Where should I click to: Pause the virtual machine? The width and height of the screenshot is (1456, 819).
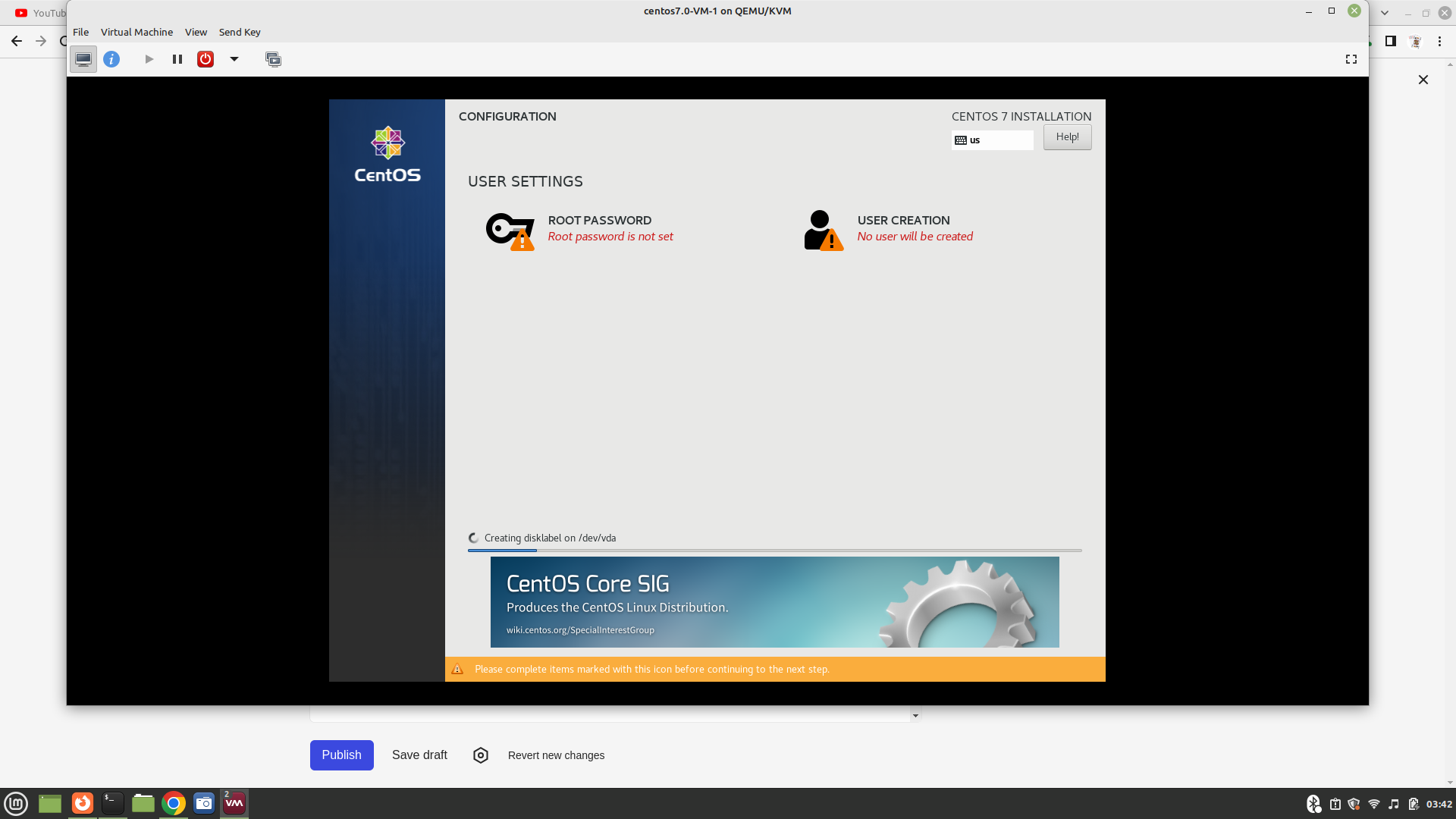click(x=177, y=59)
